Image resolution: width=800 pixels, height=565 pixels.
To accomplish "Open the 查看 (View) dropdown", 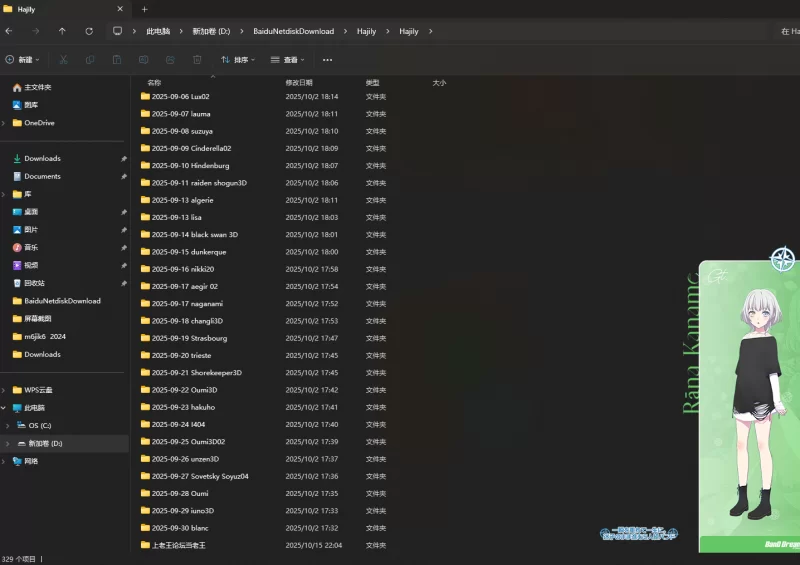I will (287, 60).
